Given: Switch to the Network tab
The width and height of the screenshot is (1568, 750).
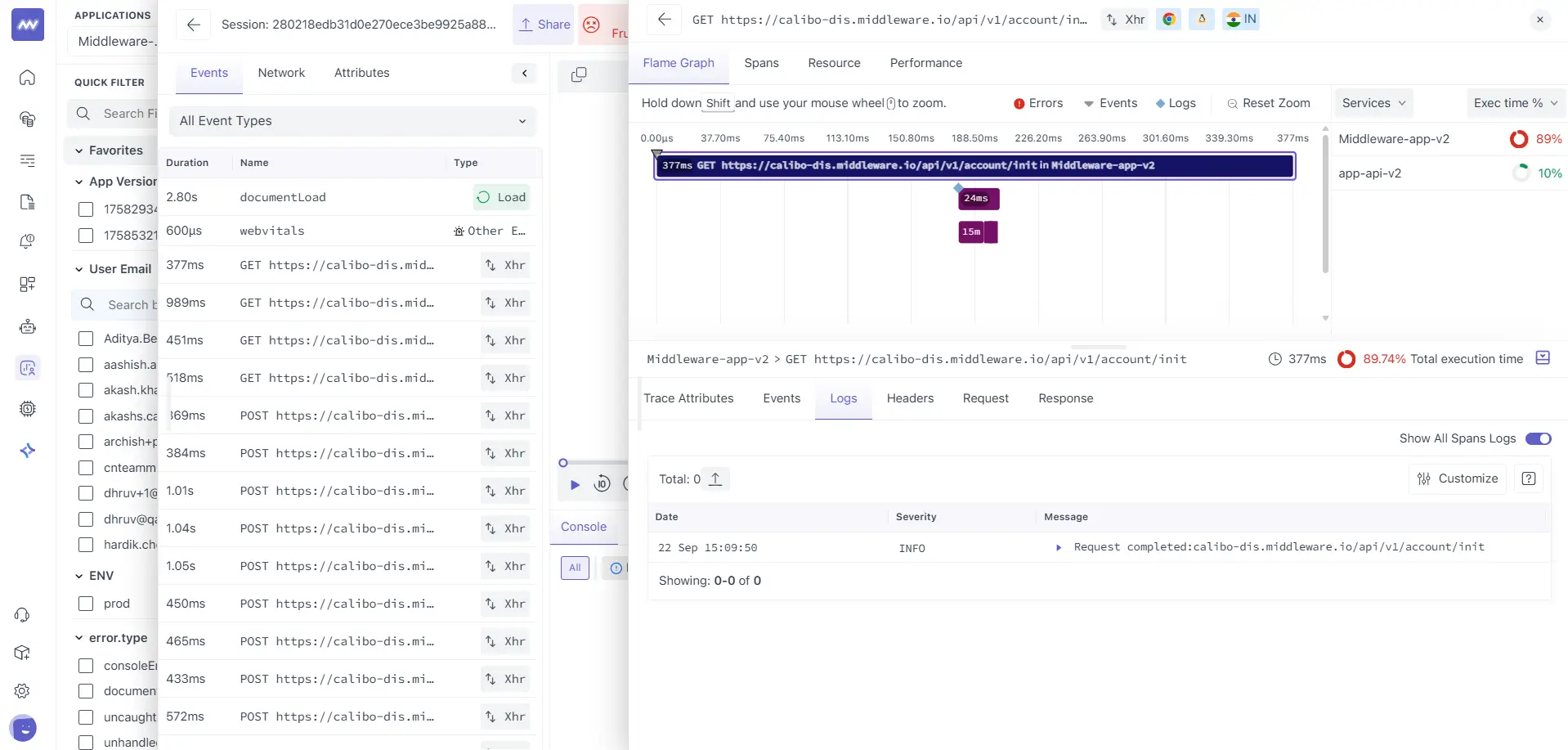Looking at the screenshot, I should [281, 72].
